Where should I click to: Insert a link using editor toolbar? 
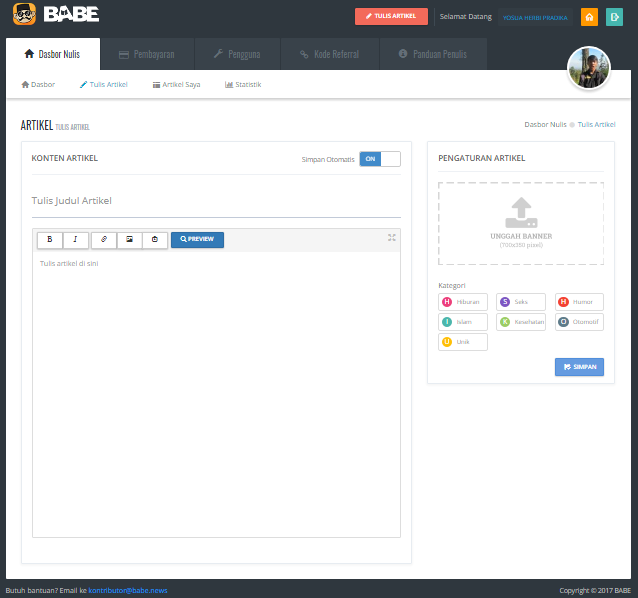[x=104, y=240]
